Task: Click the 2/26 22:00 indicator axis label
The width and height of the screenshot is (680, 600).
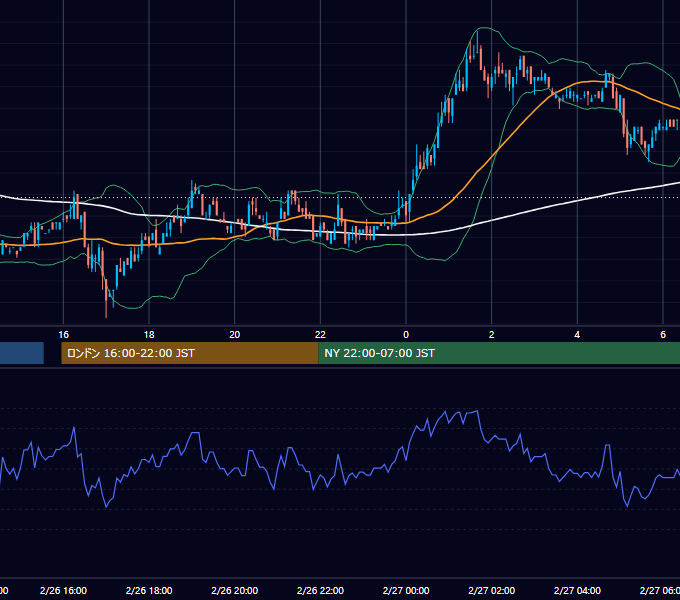Action: 320,590
